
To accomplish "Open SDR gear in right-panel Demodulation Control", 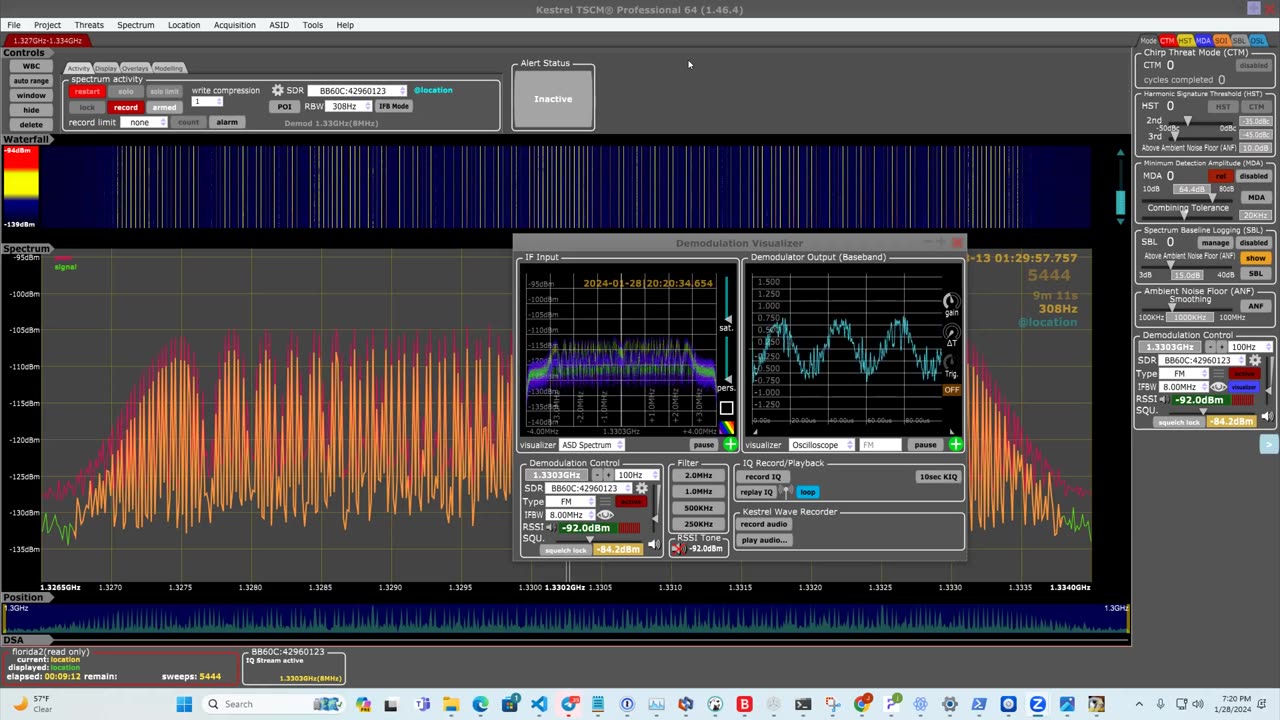I will (1255, 360).
